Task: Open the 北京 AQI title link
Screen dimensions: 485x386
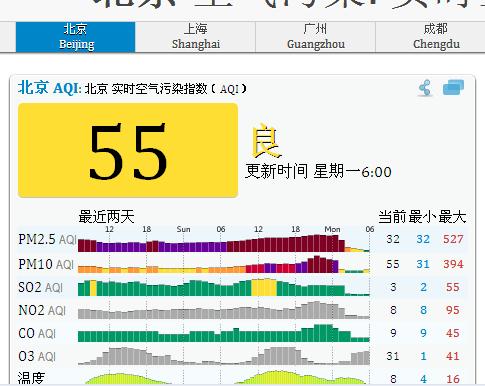Action: tap(50, 88)
